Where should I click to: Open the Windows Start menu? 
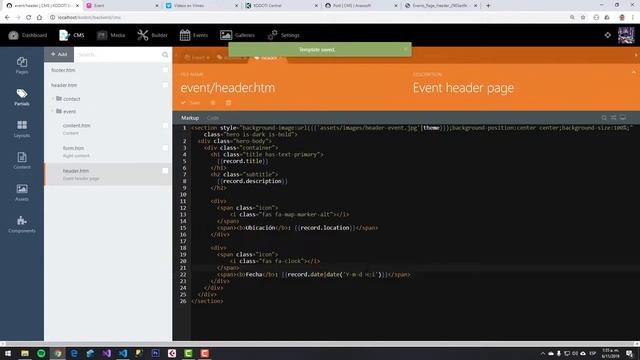(x=8, y=353)
